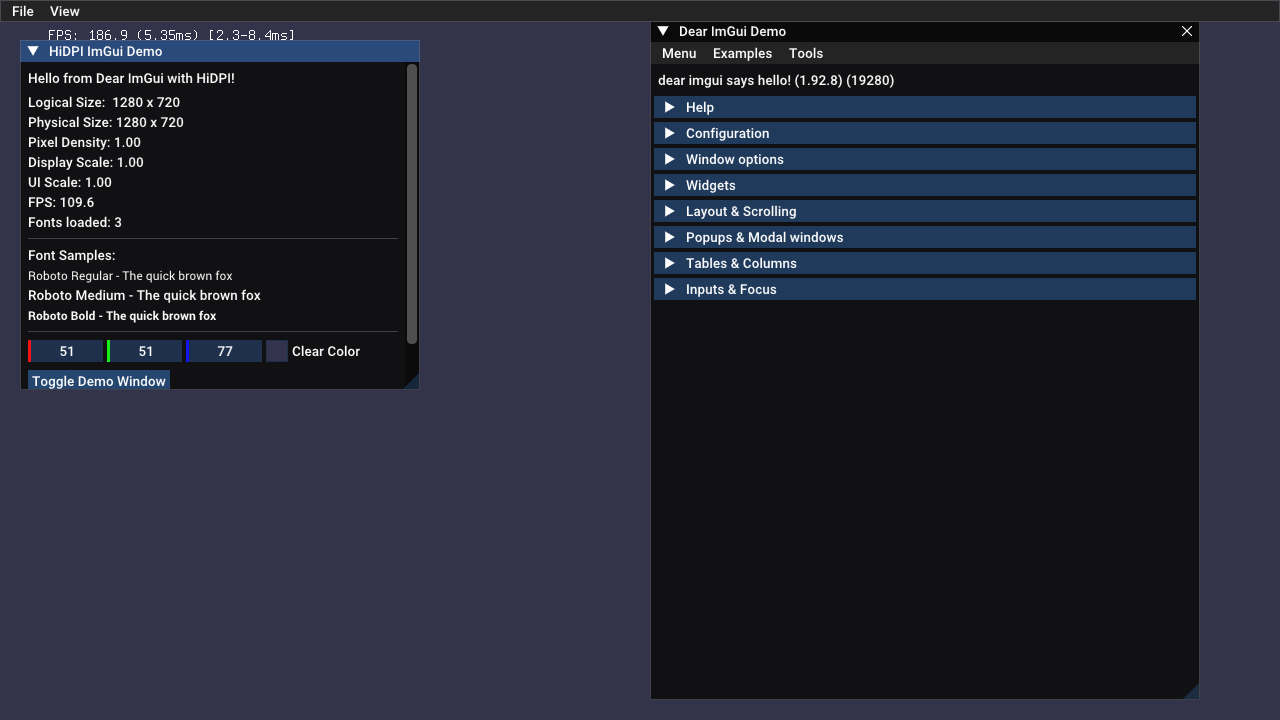Viewport: 1280px width, 720px height.
Task: Click the HiDPI ImGui Demo title bar
Action: [220, 51]
